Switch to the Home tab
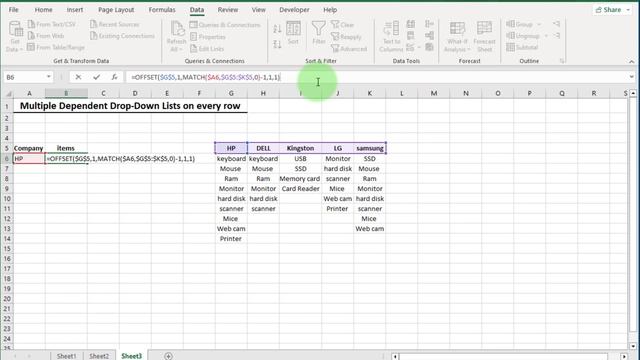The width and height of the screenshot is (640, 360). (43, 9)
